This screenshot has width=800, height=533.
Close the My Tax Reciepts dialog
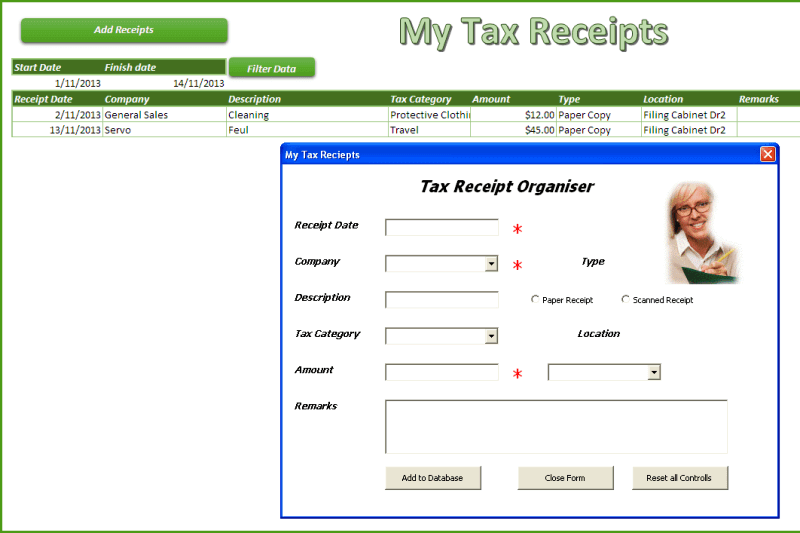768,154
